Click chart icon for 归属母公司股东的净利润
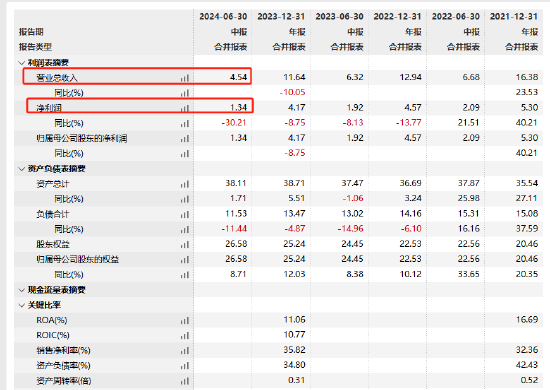This screenshot has width=550, height=390. click(x=185, y=139)
